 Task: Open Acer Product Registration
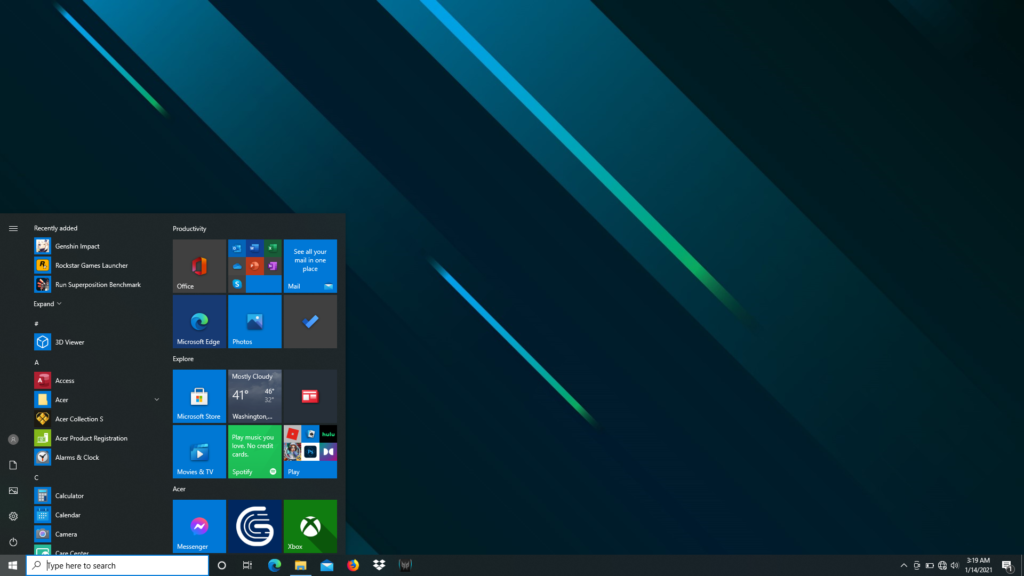click(x=97, y=438)
